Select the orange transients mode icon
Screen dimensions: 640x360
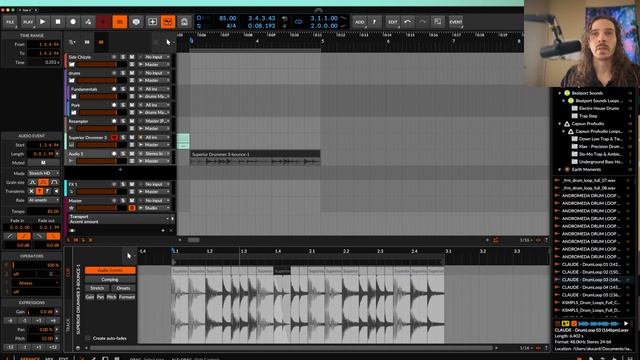point(39,191)
